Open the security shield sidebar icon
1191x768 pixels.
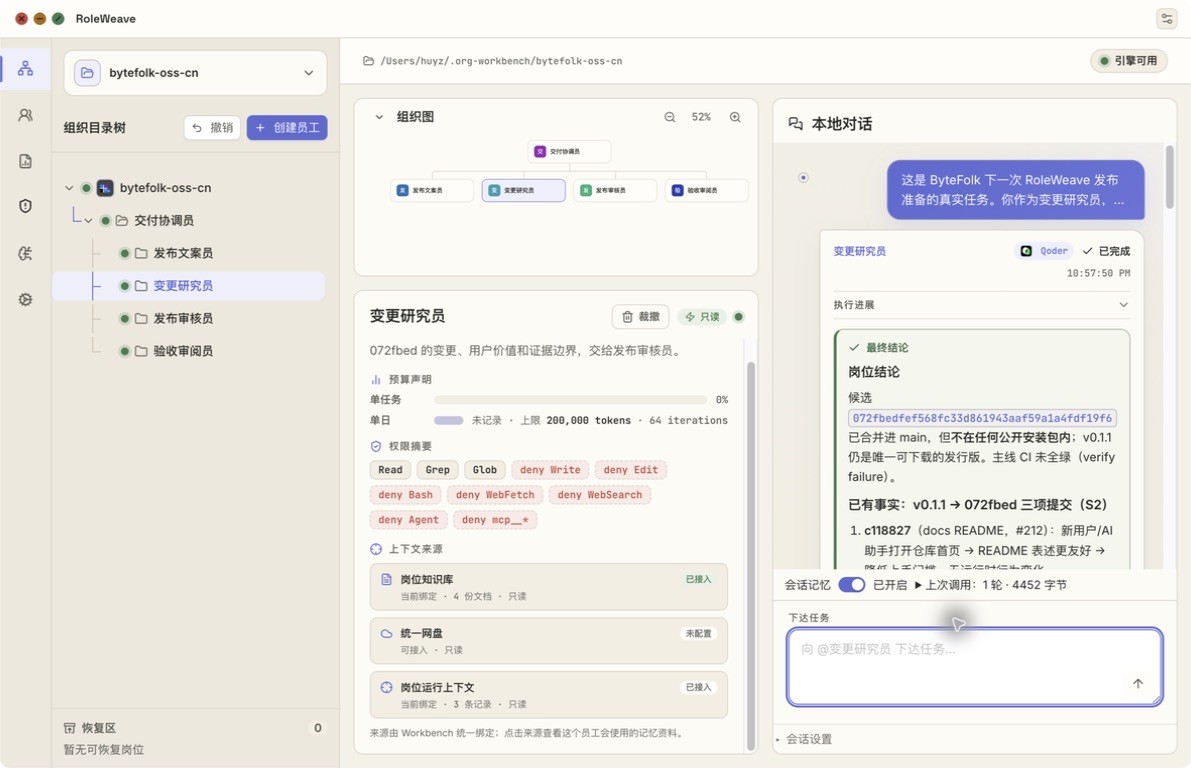(x=25, y=206)
